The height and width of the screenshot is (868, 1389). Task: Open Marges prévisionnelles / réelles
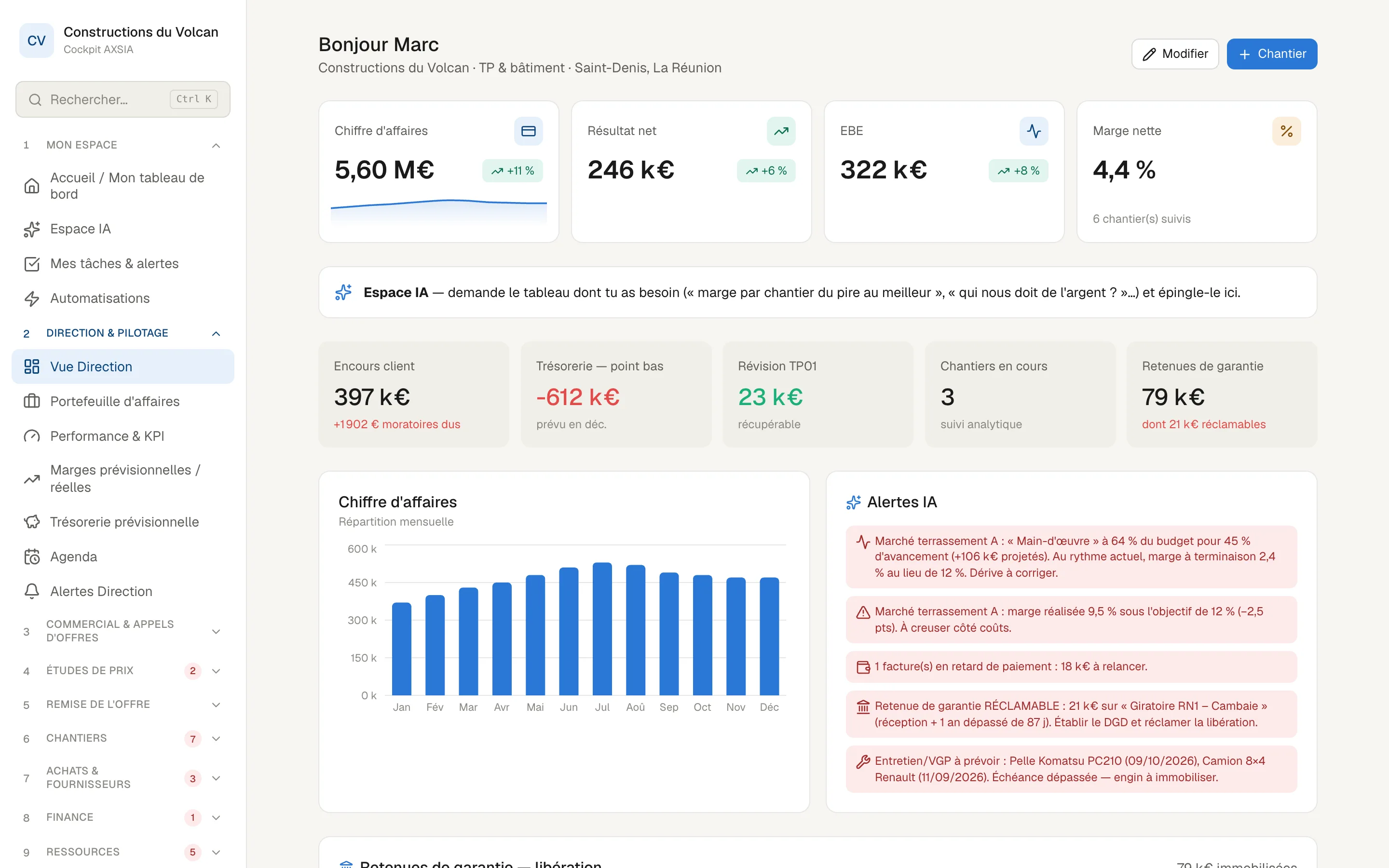point(123,478)
